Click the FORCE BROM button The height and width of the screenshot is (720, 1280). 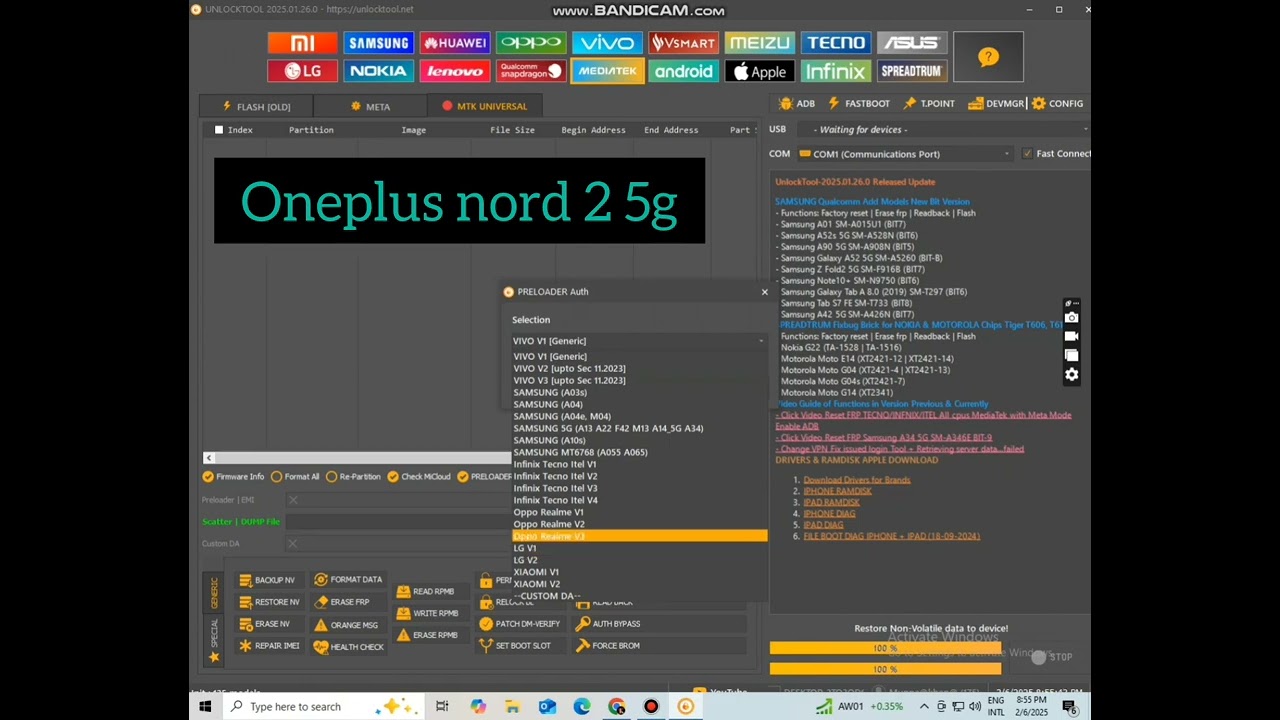pos(661,646)
